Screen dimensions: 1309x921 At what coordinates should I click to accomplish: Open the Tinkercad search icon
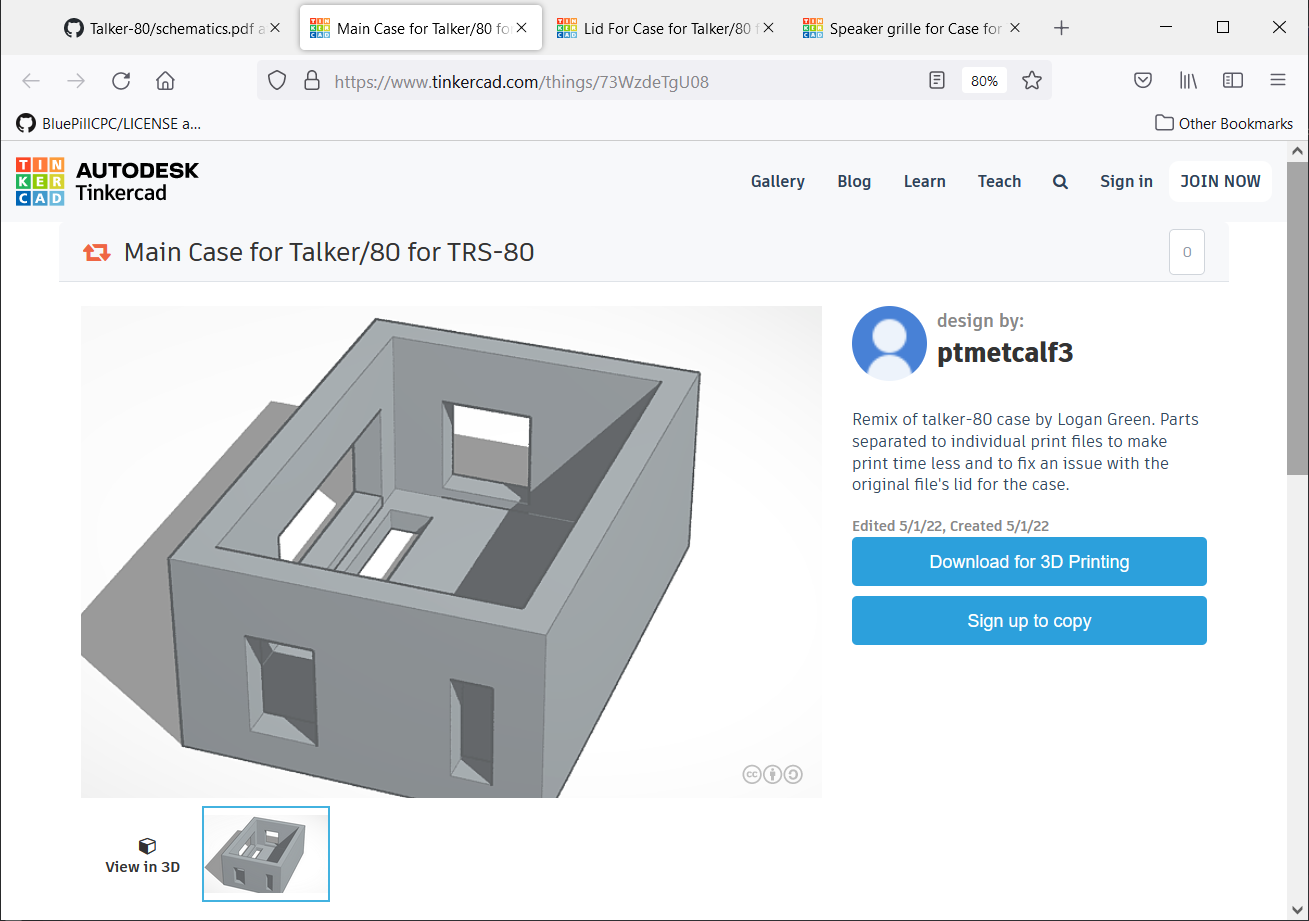tap(1060, 182)
